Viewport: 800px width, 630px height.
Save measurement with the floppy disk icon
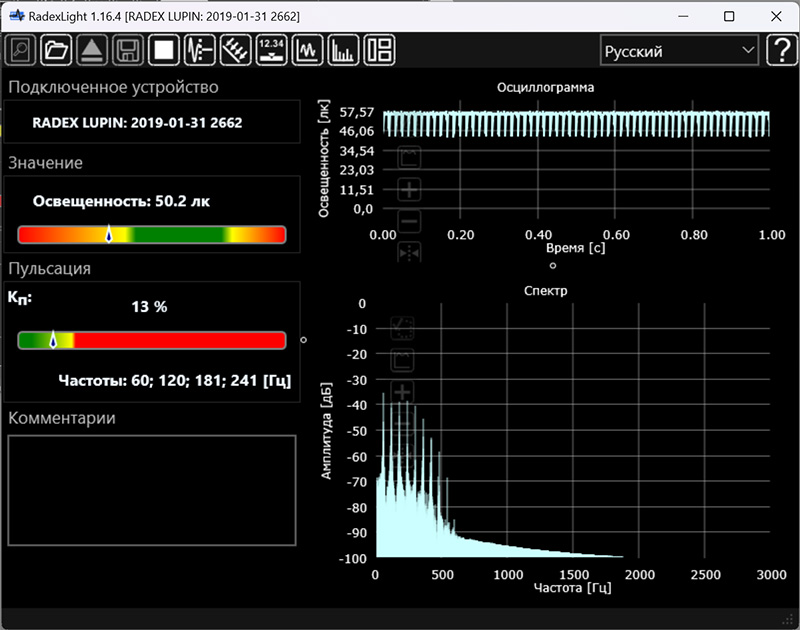point(127,49)
